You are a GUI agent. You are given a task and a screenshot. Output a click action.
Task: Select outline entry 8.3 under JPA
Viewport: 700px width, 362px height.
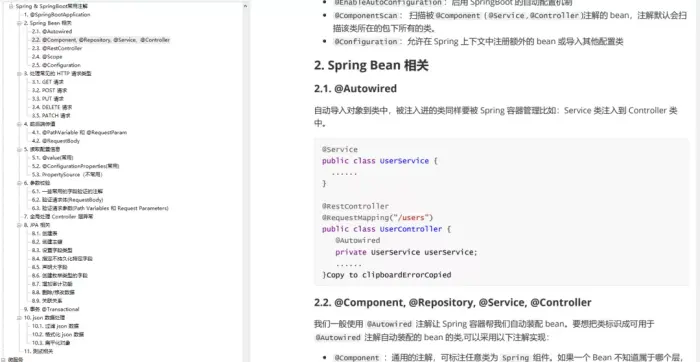(52, 250)
